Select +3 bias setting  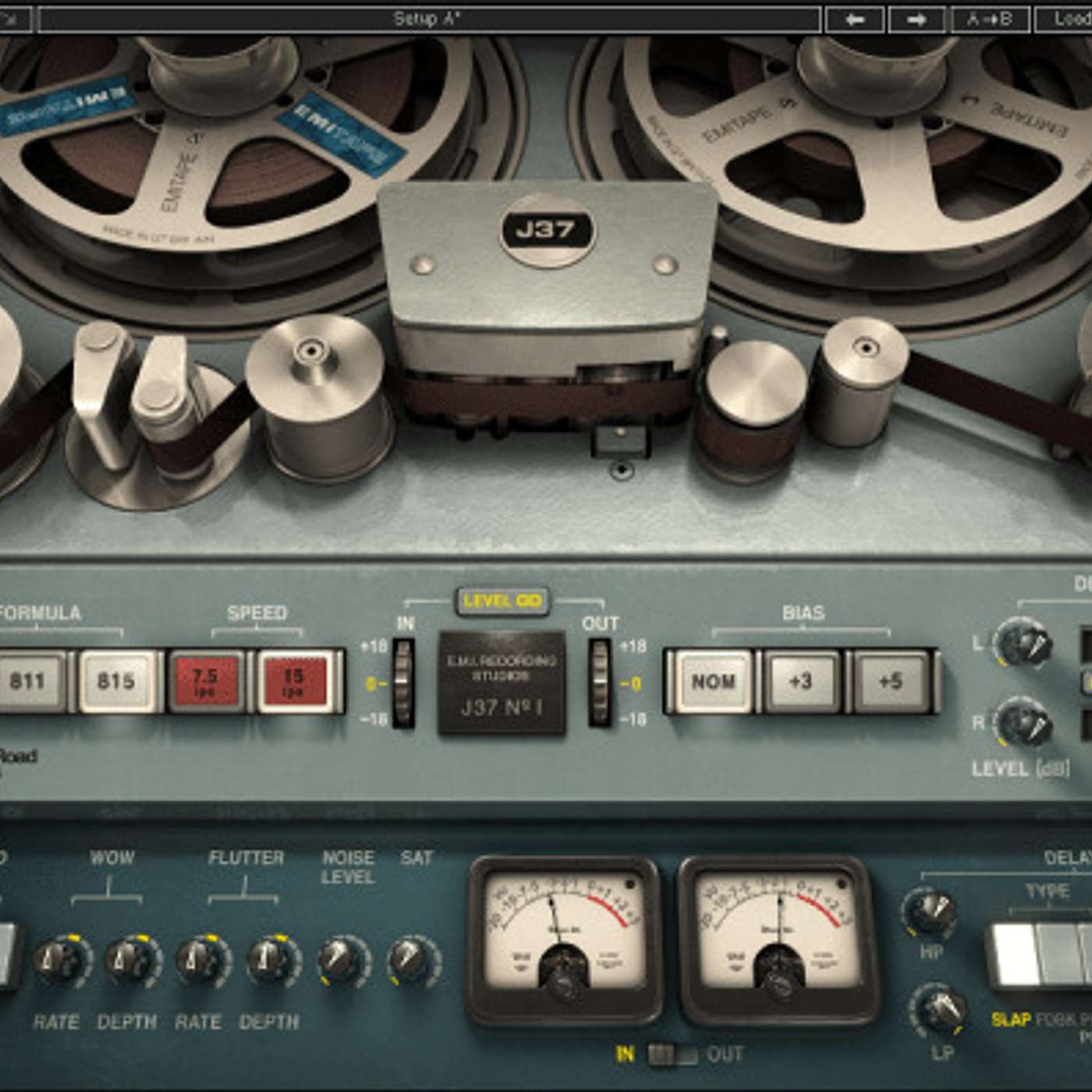tap(801, 681)
